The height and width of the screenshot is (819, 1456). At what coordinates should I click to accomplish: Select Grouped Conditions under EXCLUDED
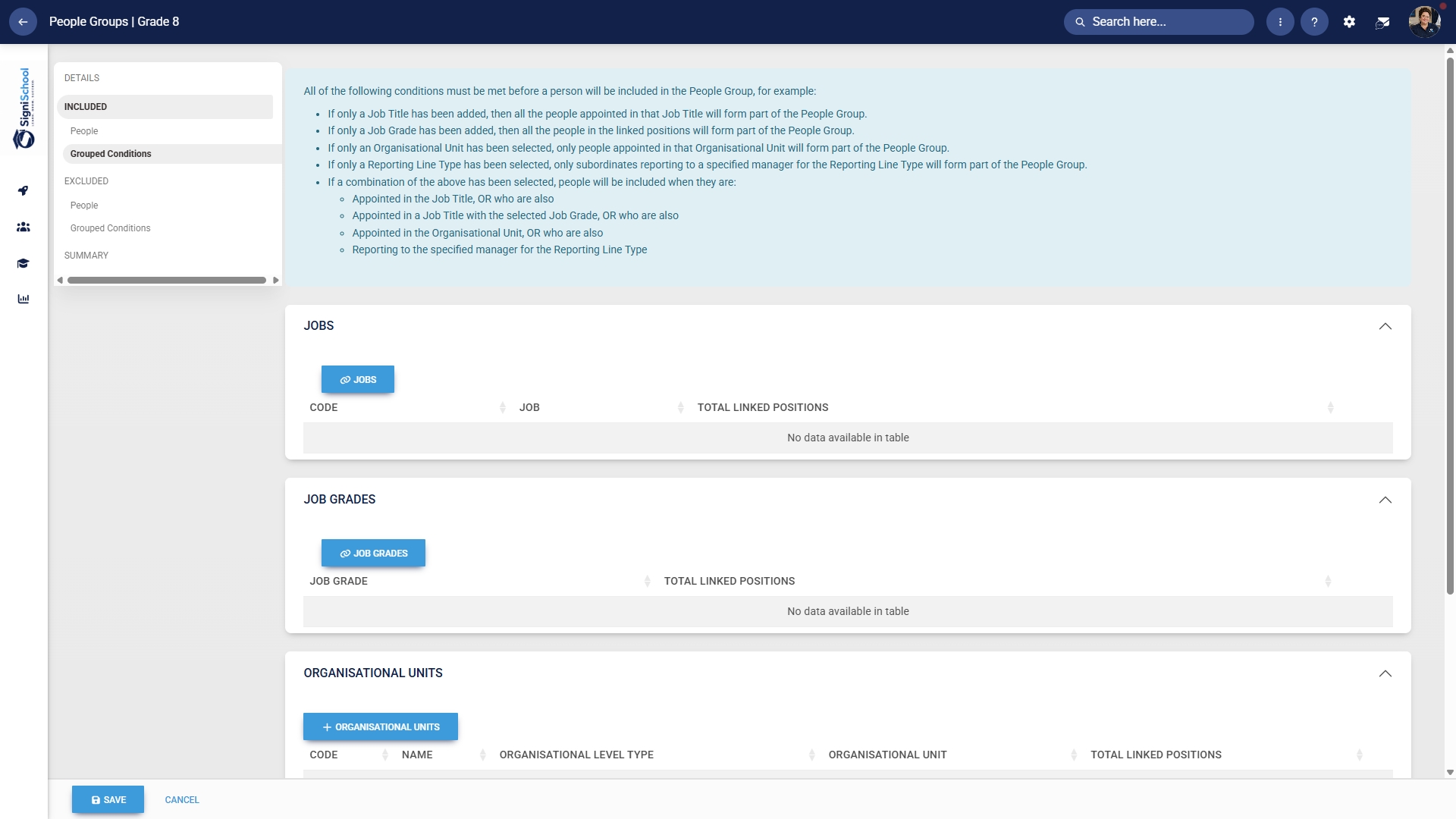[111, 228]
